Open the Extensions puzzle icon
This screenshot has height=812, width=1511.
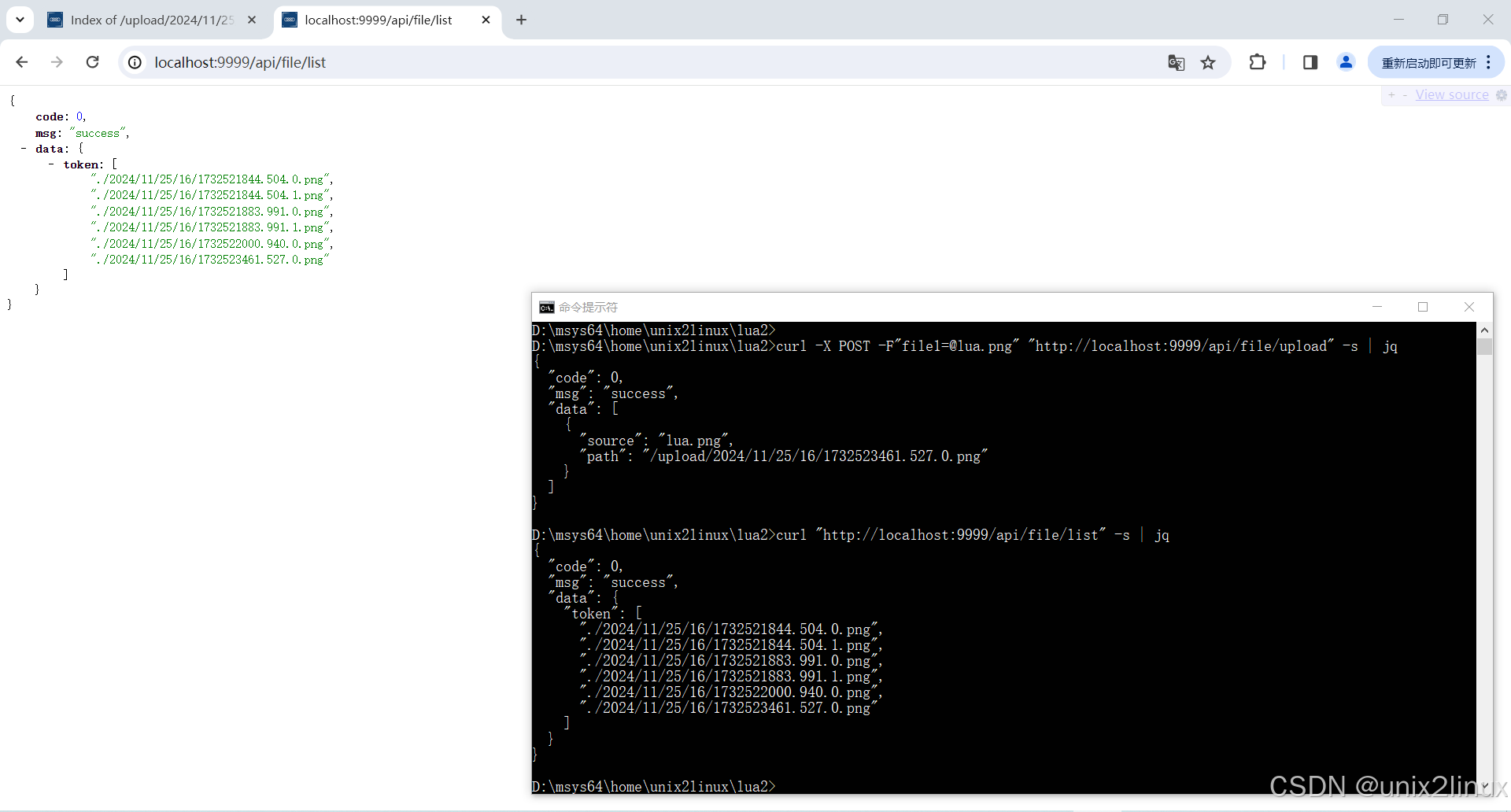[1258, 62]
